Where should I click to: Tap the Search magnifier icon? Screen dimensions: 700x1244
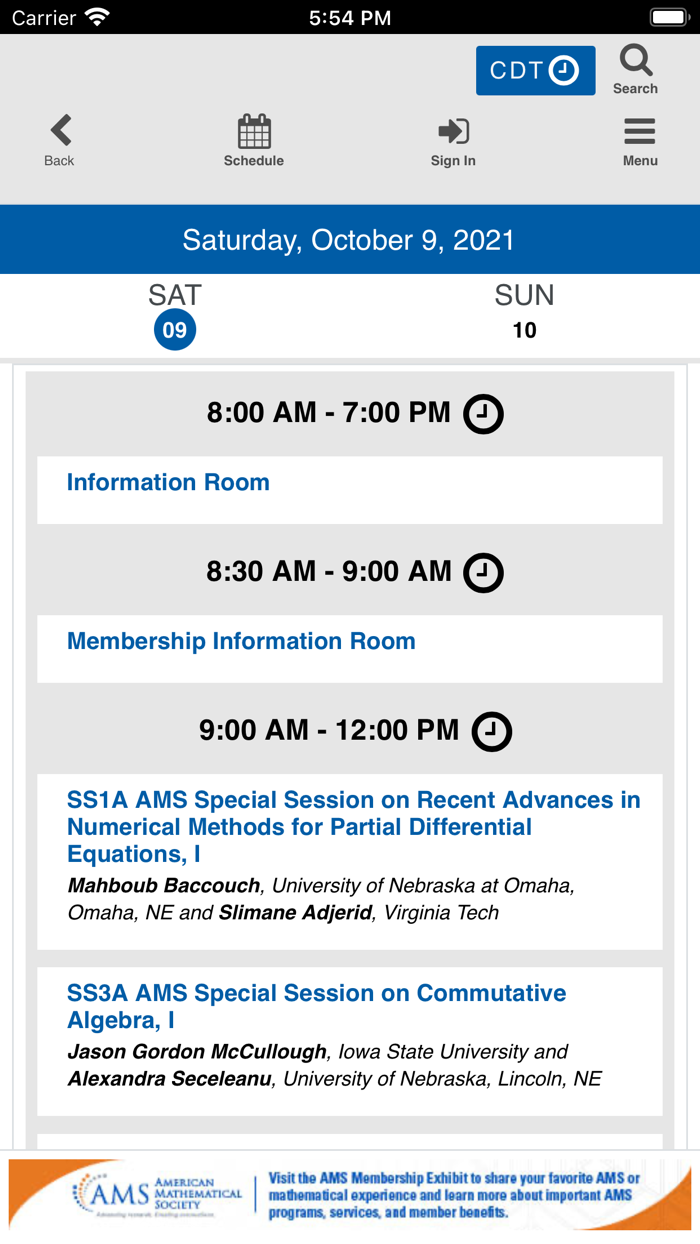pyautogui.click(x=636, y=62)
